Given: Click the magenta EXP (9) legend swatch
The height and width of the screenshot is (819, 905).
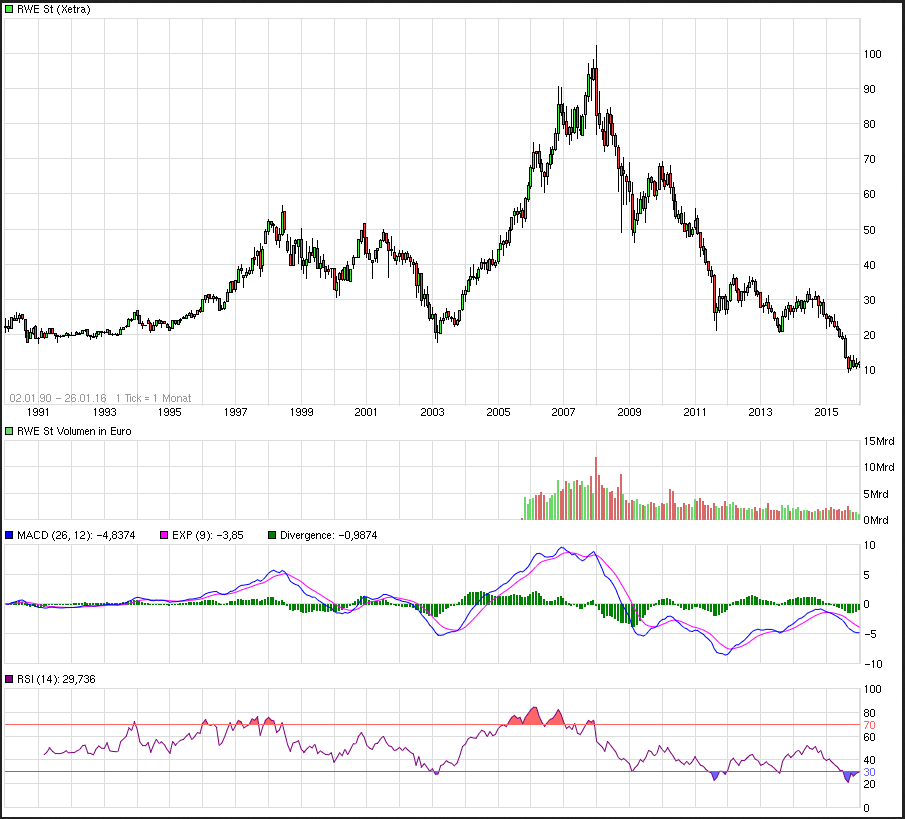Looking at the screenshot, I should 164,535.
